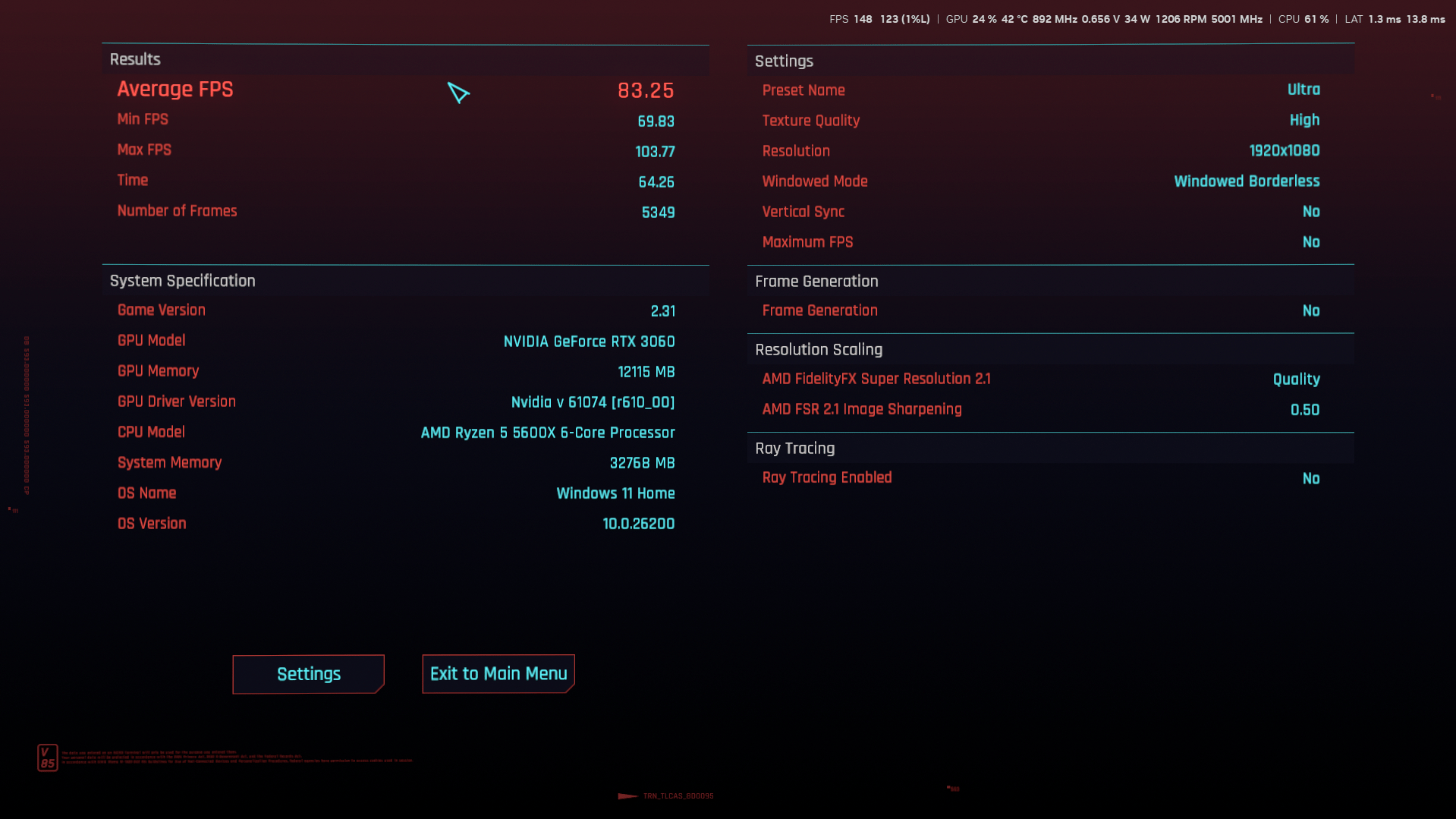The height and width of the screenshot is (819, 1456).
Task: Select Resolution value 1920x1080
Action: pyautogui.click(x=1284, y=151)
